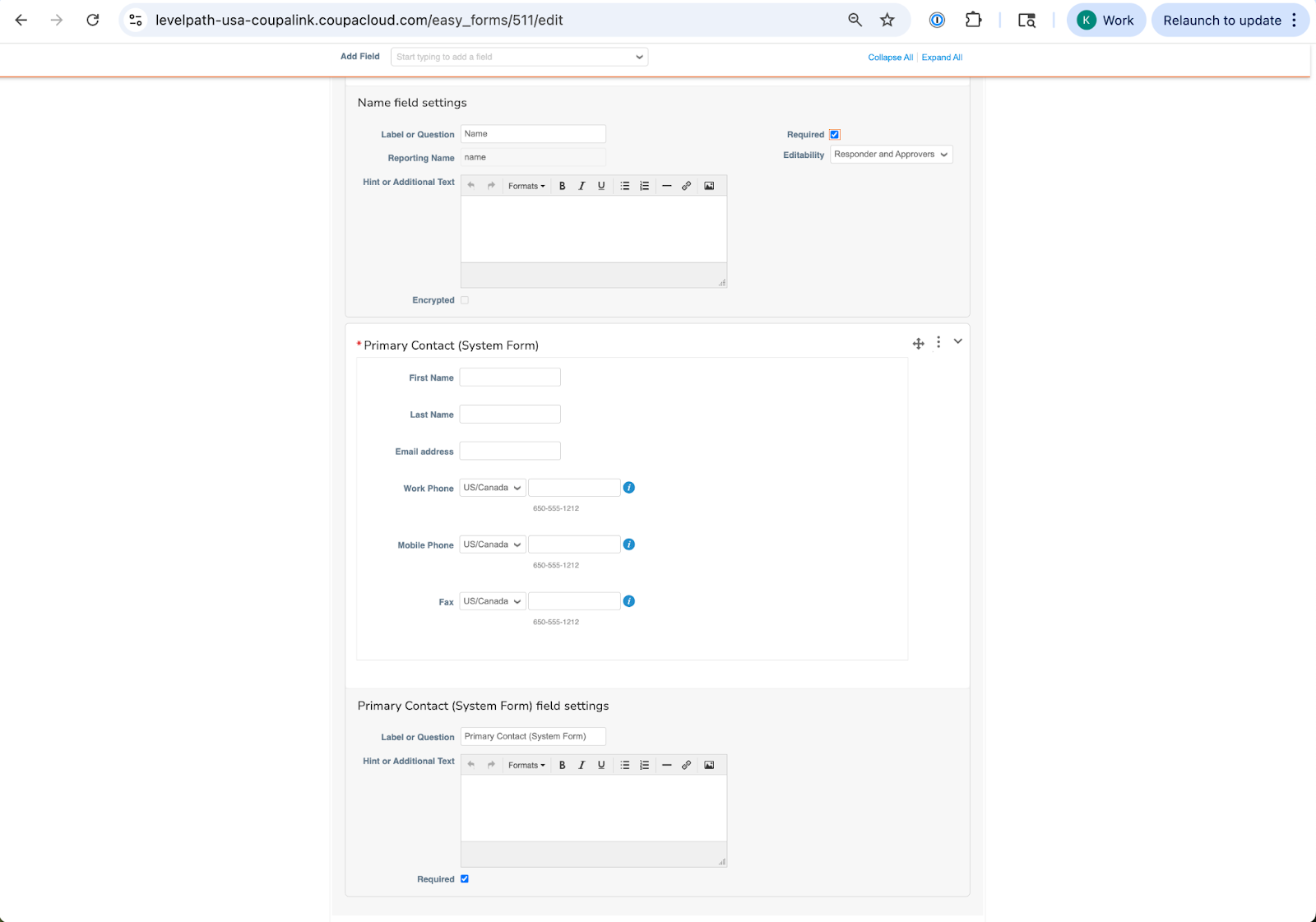Image resolution: width=1316 pixels, height=922 pixels.
Task: Click Italic in Primary Contact hint editor
Action: (582, 765)
